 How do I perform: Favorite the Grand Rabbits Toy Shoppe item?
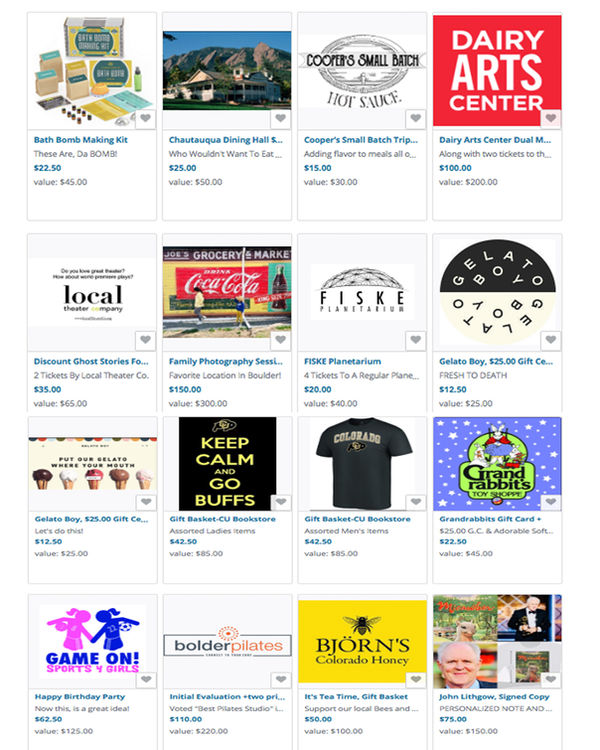tap(551, 502)
